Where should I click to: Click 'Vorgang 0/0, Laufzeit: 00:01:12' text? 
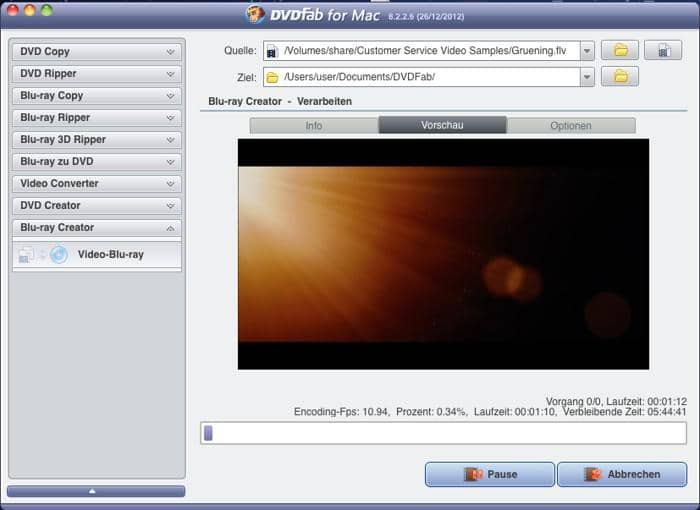click(x=616, y=401)
